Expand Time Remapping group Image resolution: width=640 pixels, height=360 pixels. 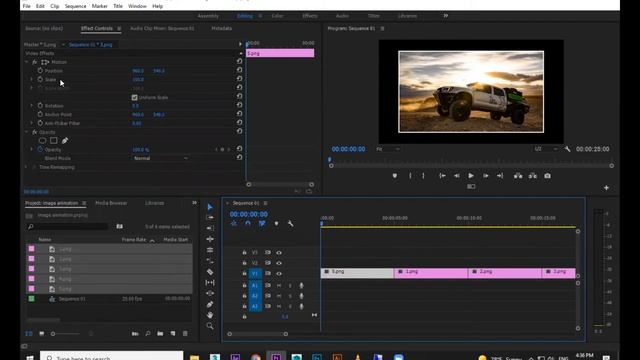27,167
